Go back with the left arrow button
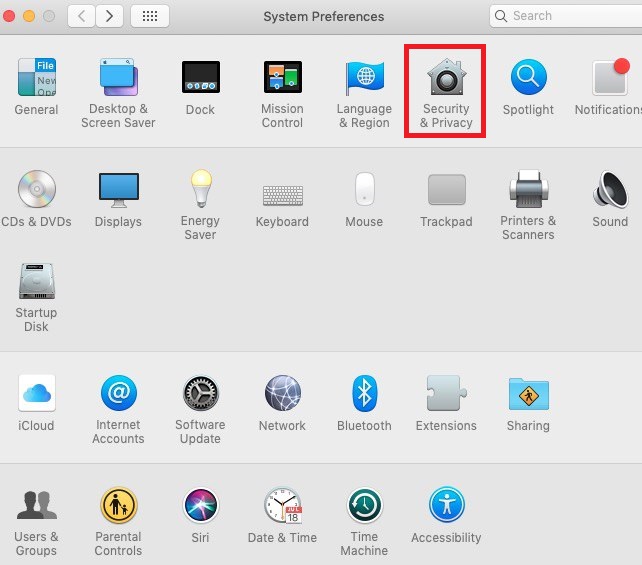 [81, 16]
